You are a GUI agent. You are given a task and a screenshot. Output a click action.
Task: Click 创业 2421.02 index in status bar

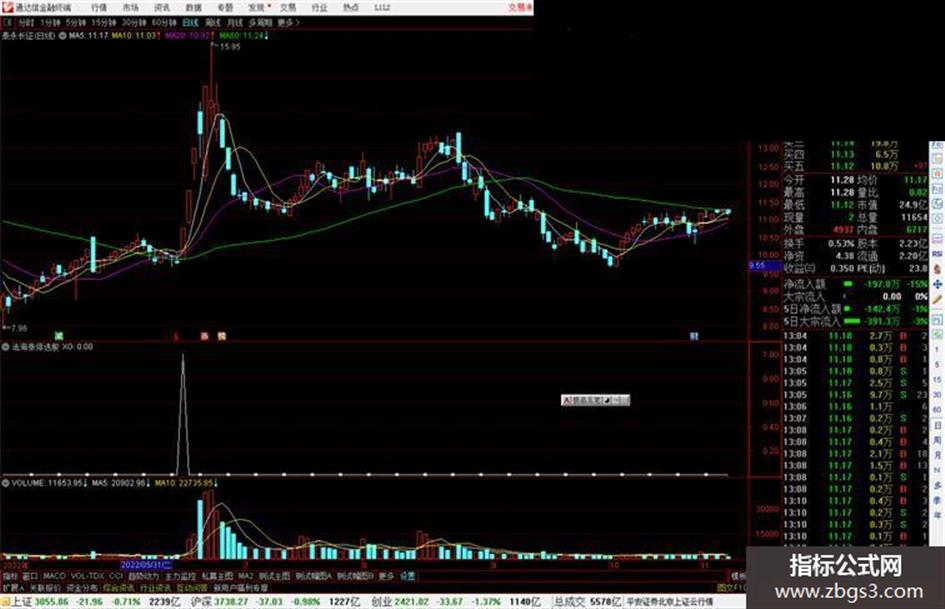pyautogui.click(x=398, y=602)
